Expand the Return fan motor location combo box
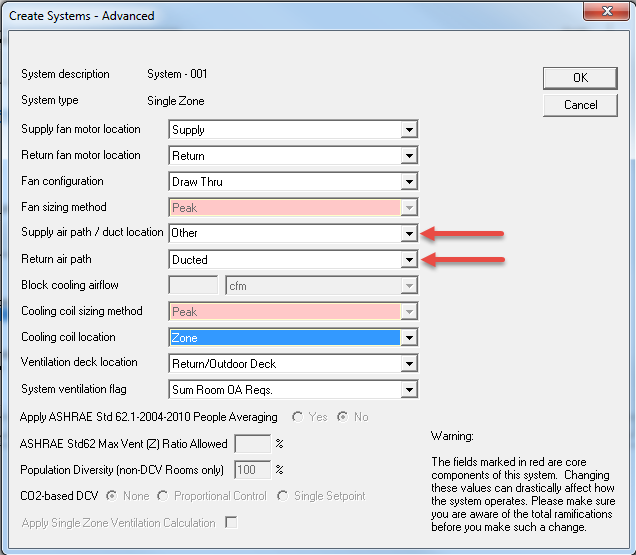This screenshot has width=636, height=555. [x=409, y=156]
